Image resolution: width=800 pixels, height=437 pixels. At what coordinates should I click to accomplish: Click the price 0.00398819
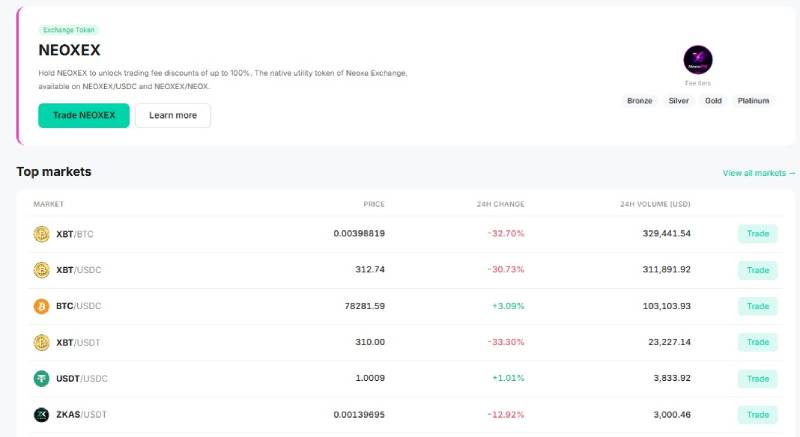coord(359,234)
